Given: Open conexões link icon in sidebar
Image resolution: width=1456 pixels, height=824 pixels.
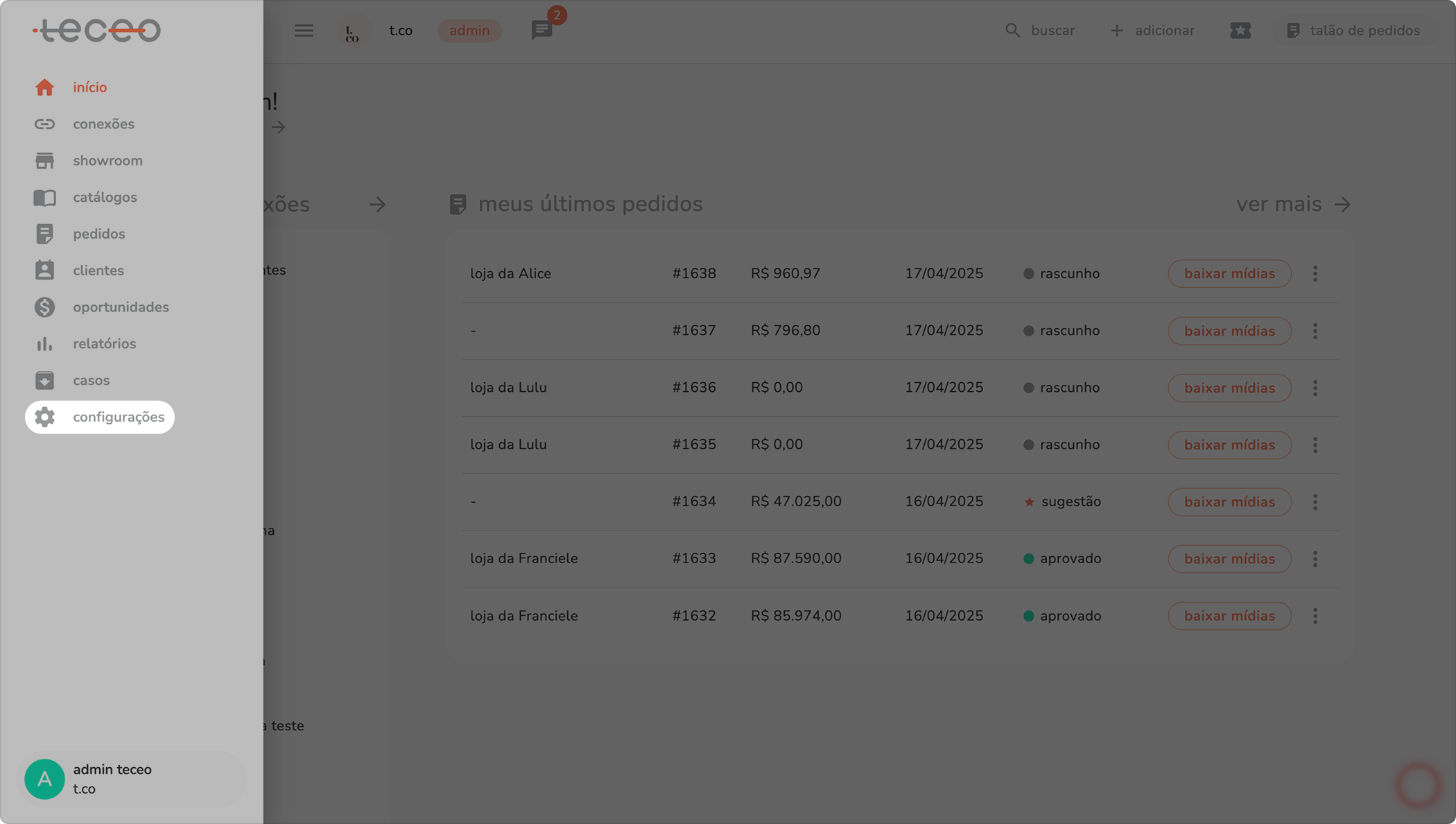Looking at the screenshot, I should 44,124.
